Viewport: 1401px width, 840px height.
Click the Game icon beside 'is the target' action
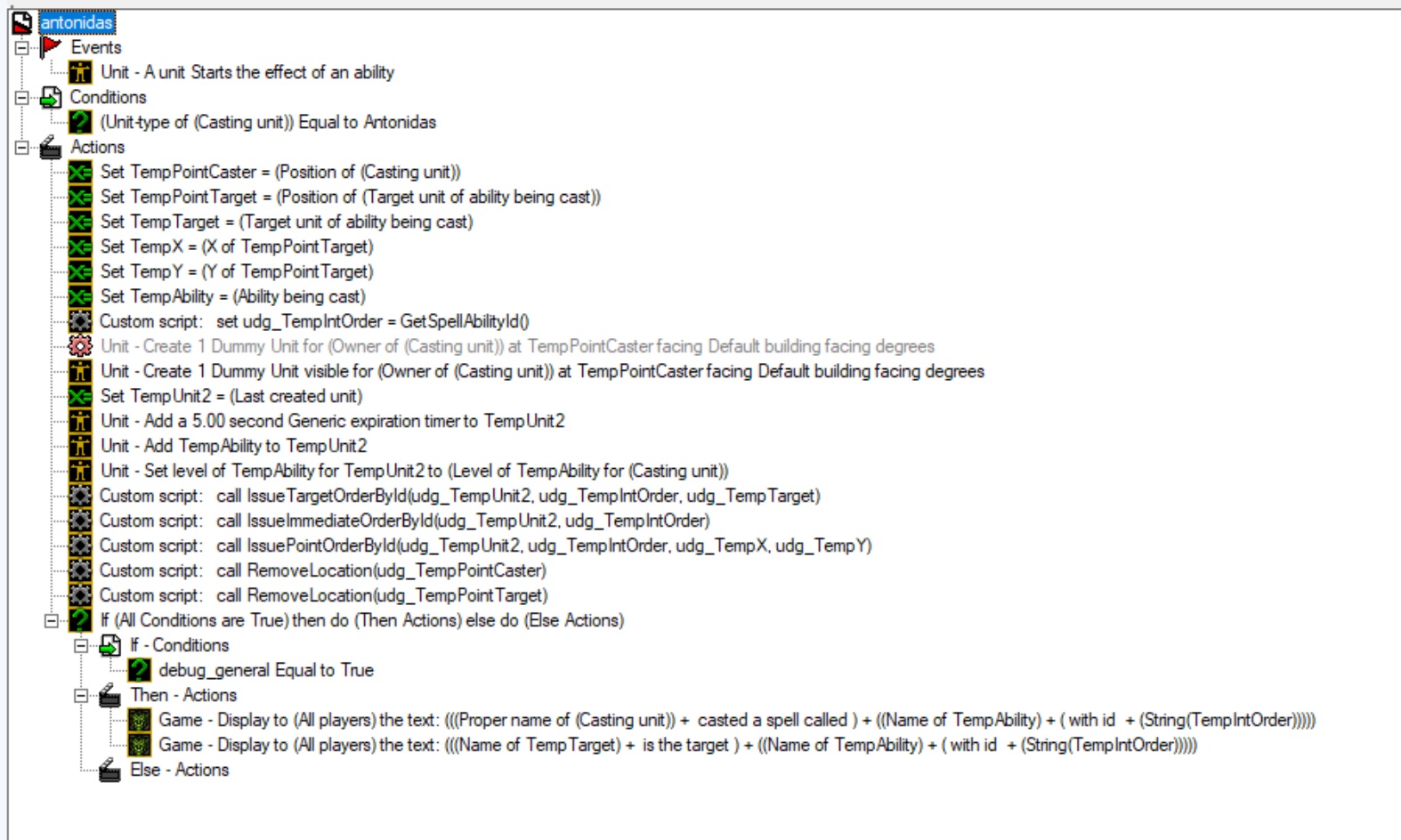click(x=139, y=745)
